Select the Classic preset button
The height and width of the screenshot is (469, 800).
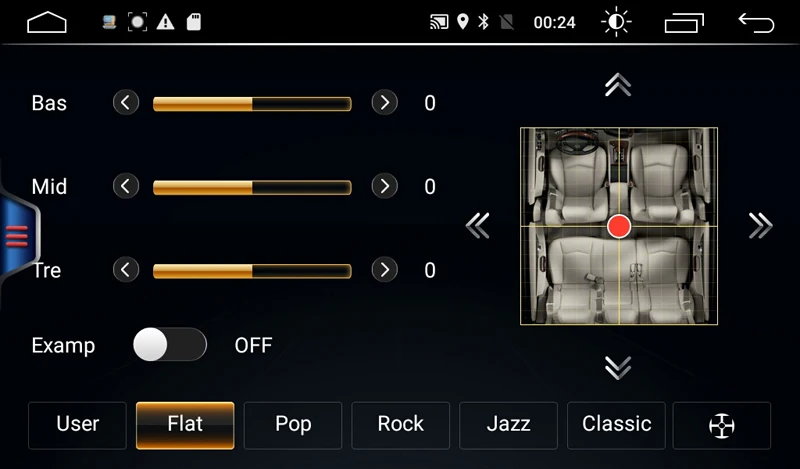click(616, 425)
